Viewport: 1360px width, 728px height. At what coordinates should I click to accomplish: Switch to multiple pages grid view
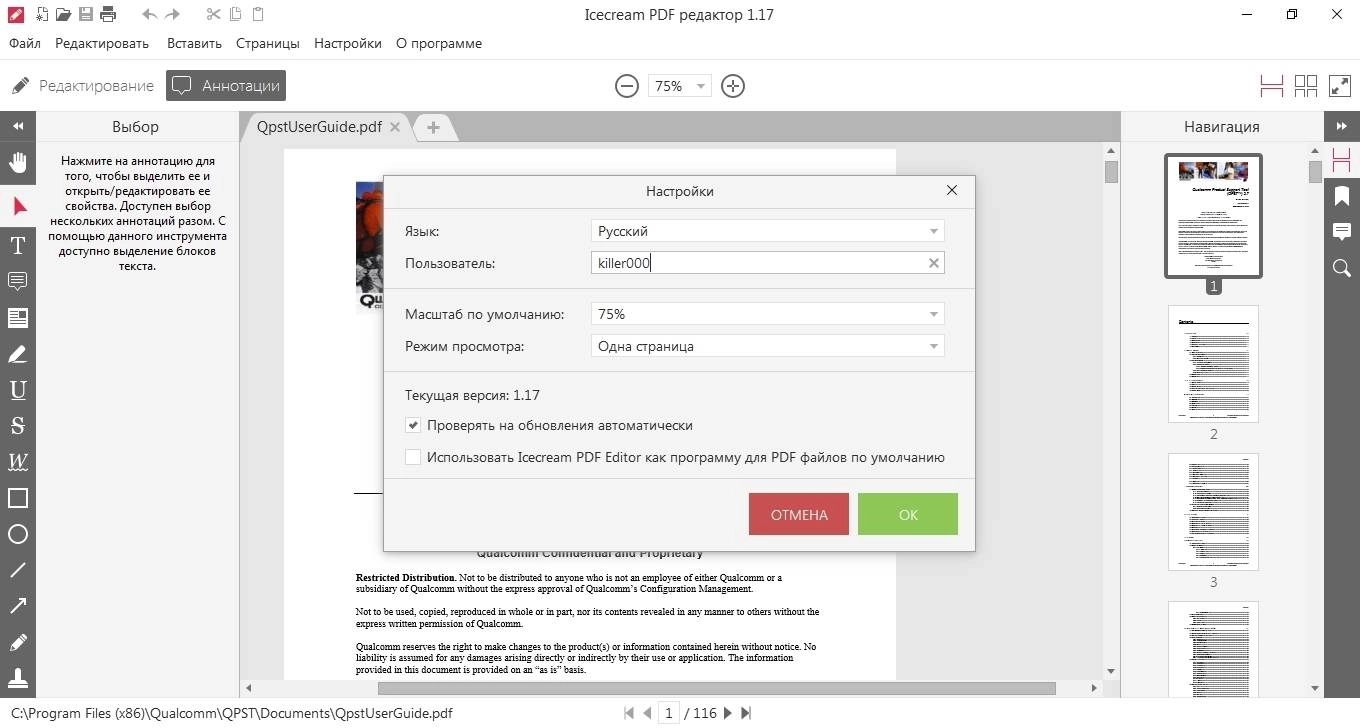point(1306,86)
